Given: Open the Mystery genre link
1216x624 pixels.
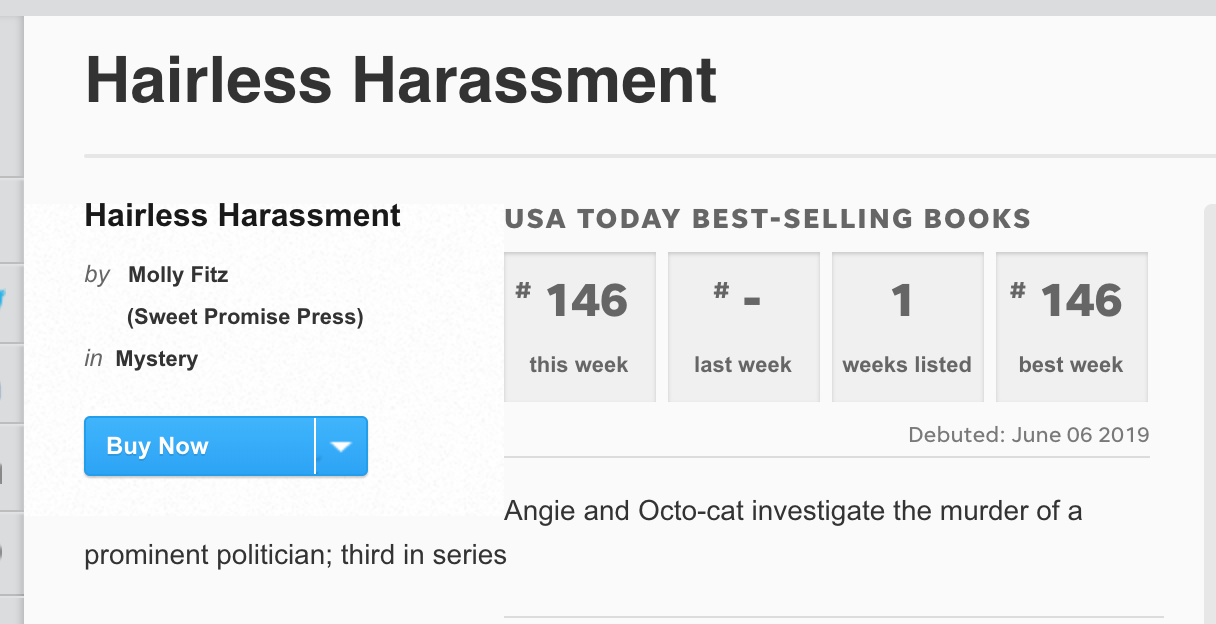Looking at the screenshot, I should pos(157,359).
